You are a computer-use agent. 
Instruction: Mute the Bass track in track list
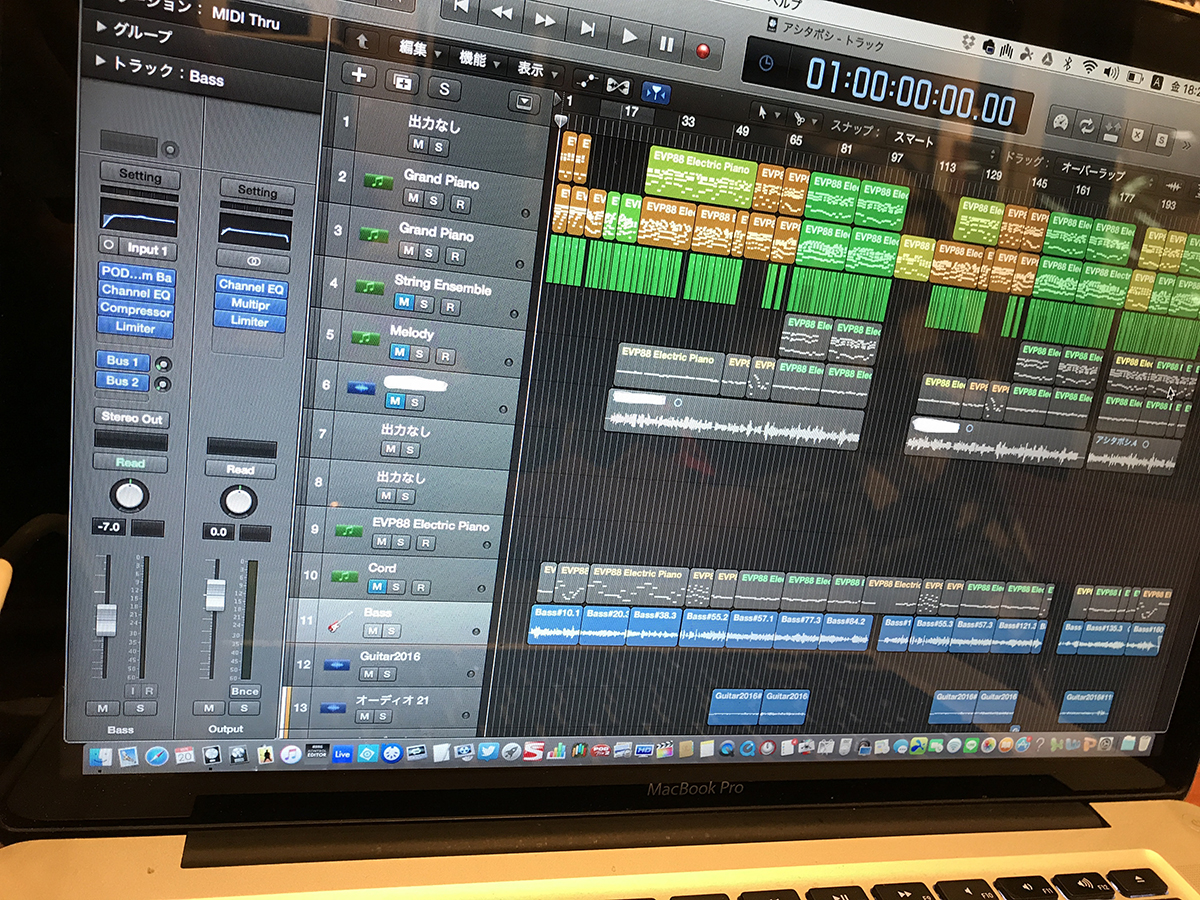pyautogui.click(x=372, y=631)
